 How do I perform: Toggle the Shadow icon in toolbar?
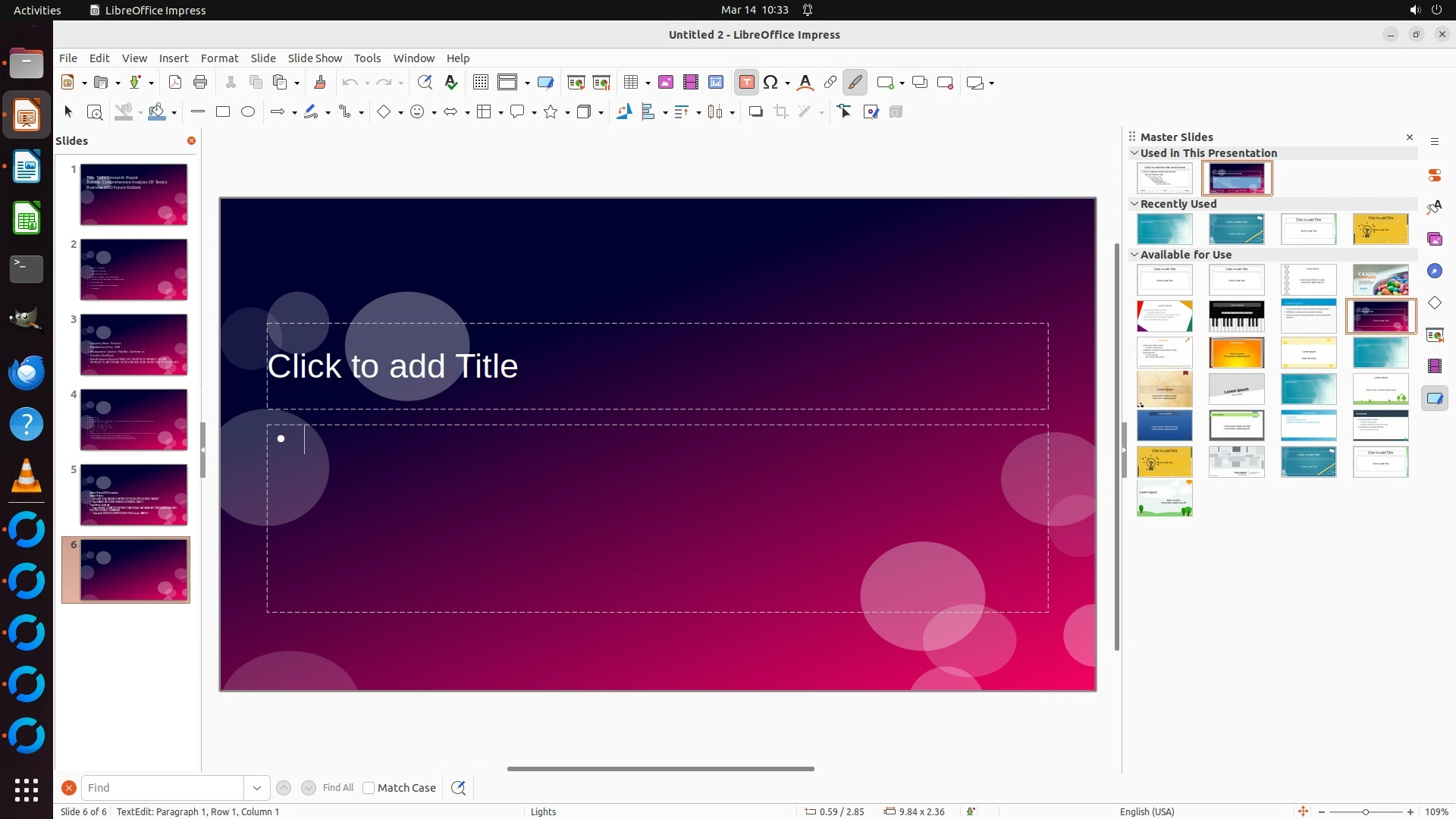click(755, 112)
